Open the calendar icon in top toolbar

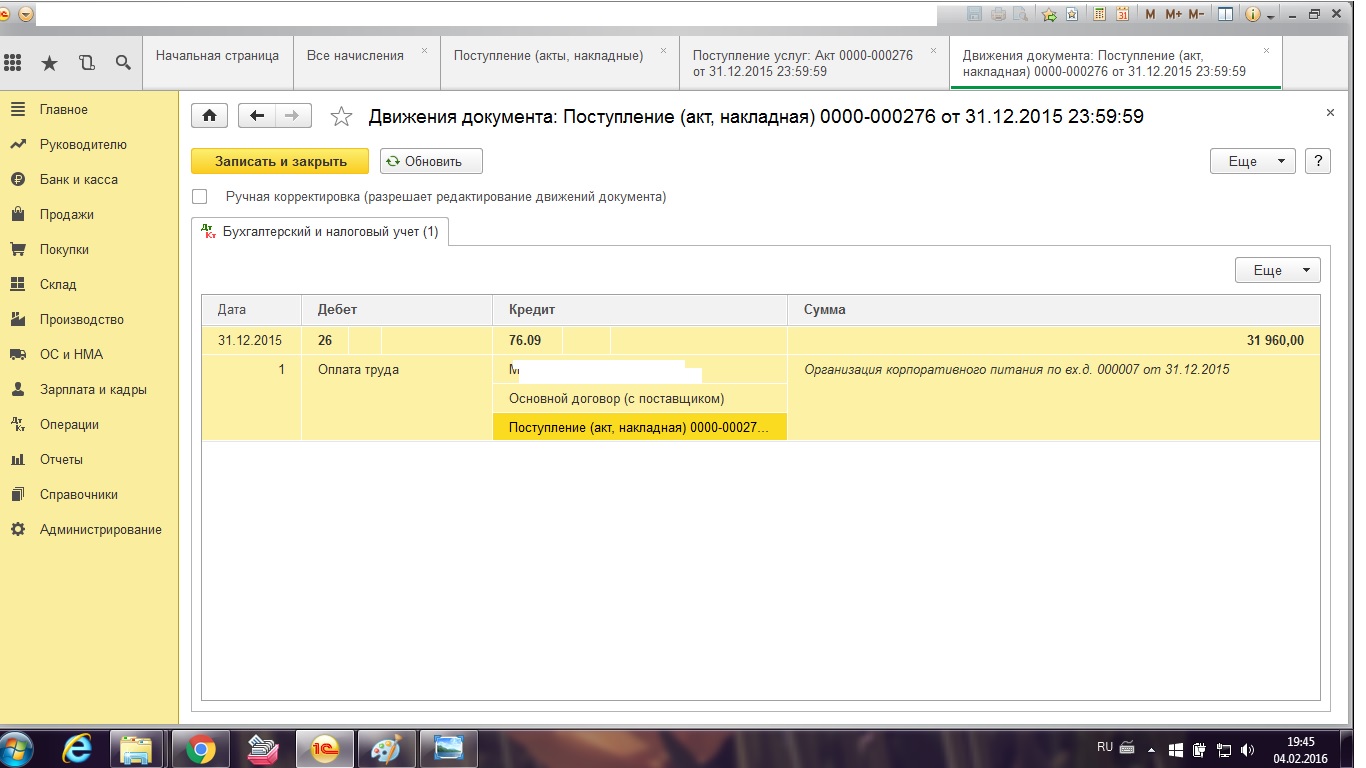tap(1122, 15)
